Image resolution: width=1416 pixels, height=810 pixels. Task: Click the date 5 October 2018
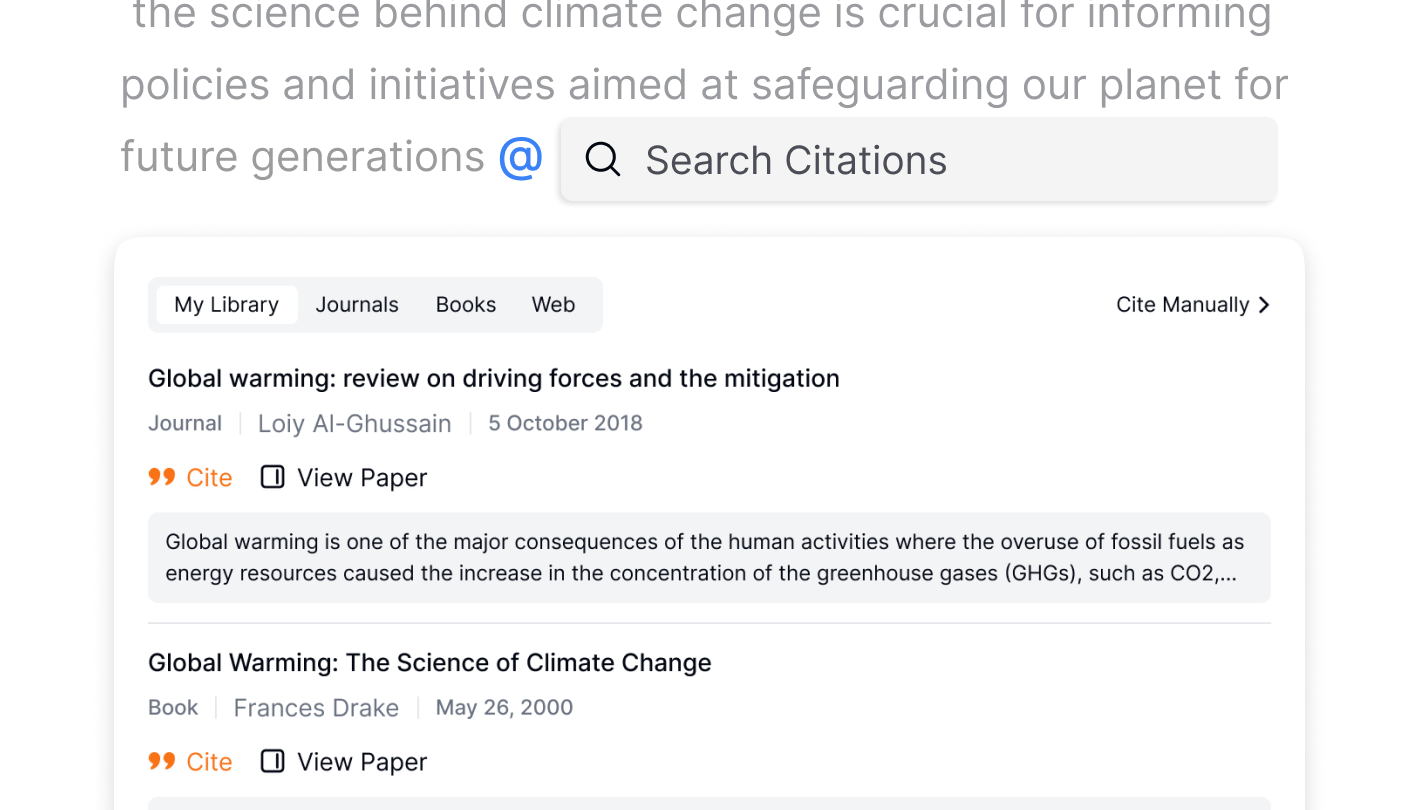[565, 423]
